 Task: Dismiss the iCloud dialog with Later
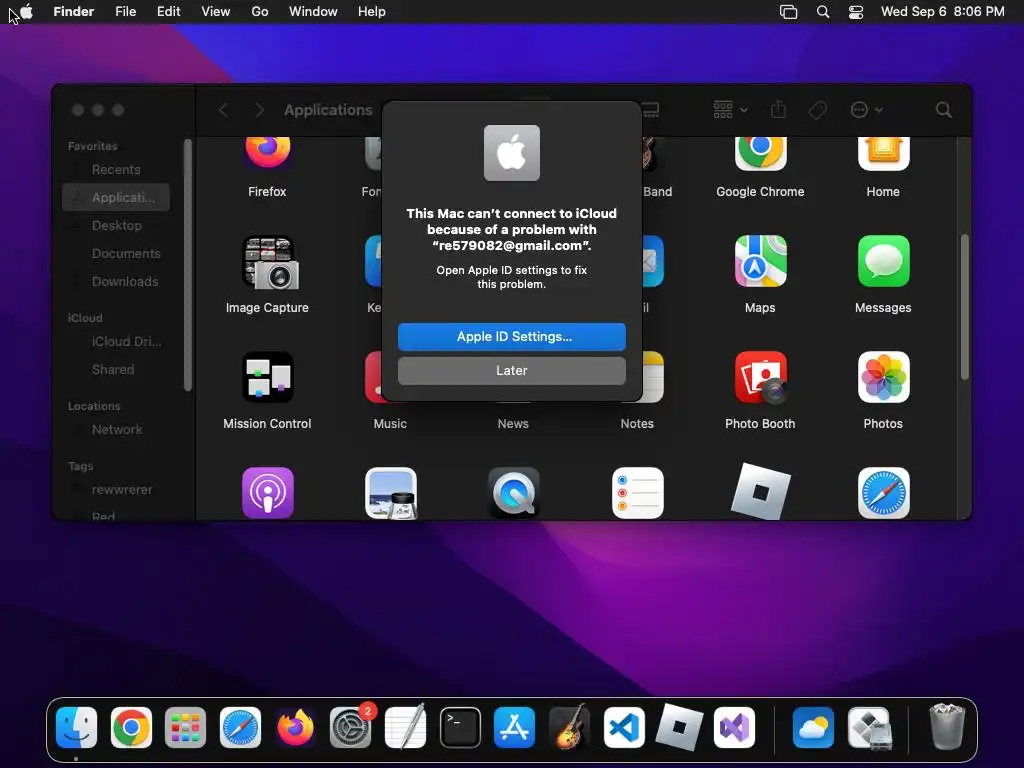(x=511, y=370)
